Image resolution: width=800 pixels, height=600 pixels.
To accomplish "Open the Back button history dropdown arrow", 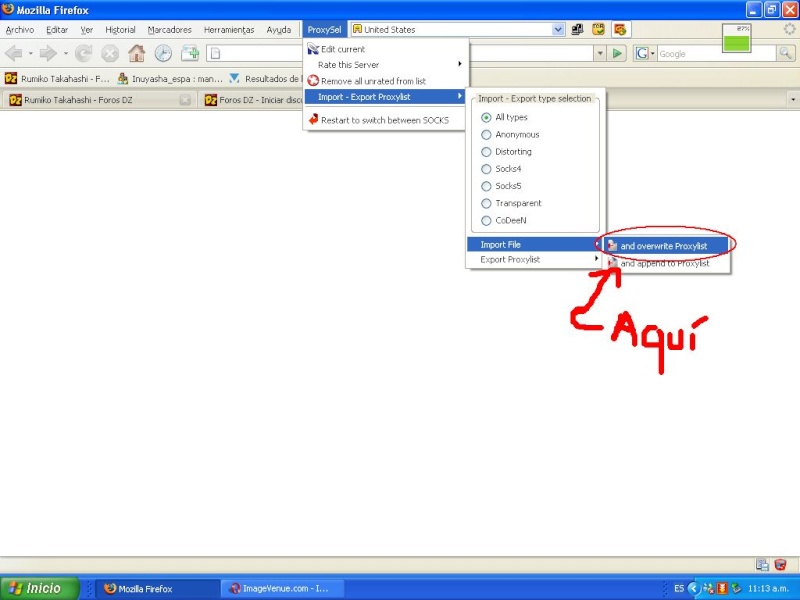I will (30, 53).
